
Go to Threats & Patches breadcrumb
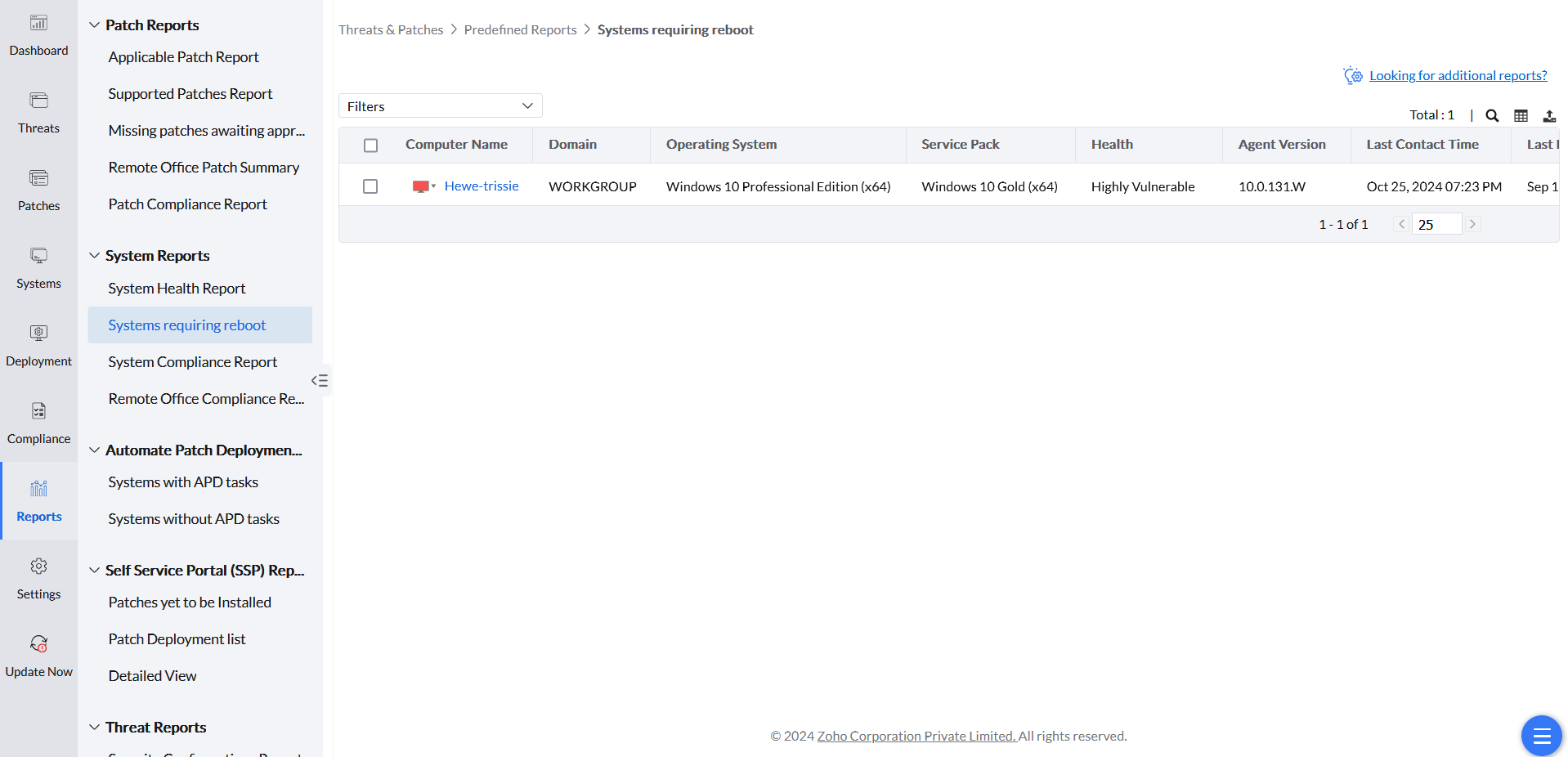[391, 29]
